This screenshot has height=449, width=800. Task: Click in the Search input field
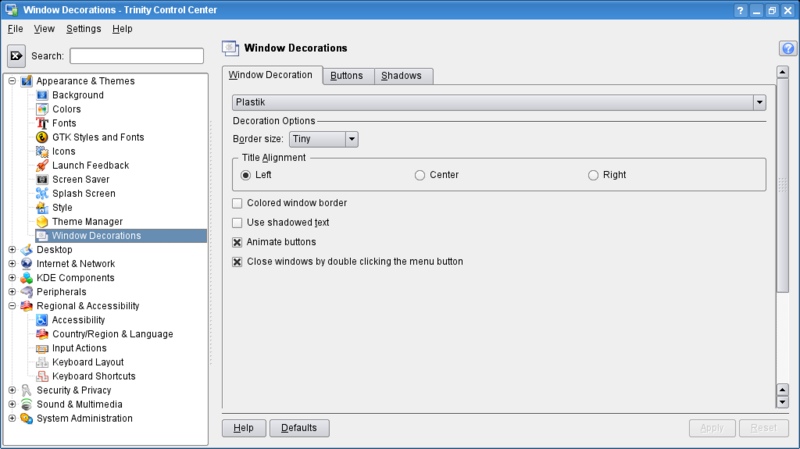pyautogui.click(x=137, y=56)
